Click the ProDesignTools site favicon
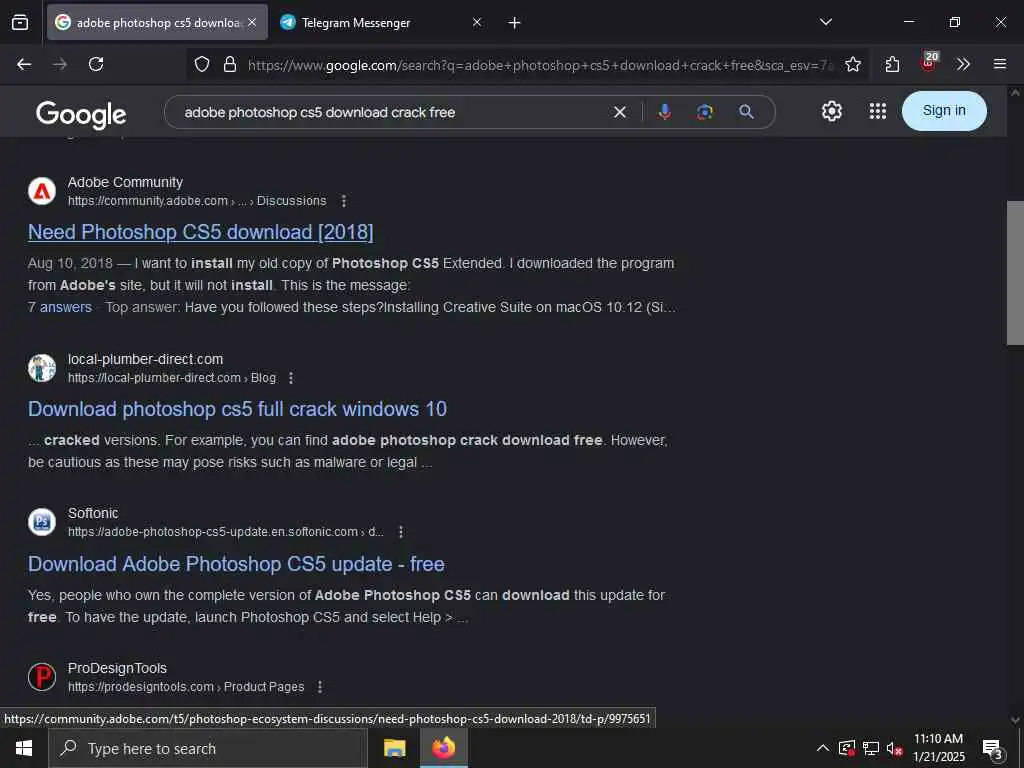1024x768 pixels. coord(42,677)
